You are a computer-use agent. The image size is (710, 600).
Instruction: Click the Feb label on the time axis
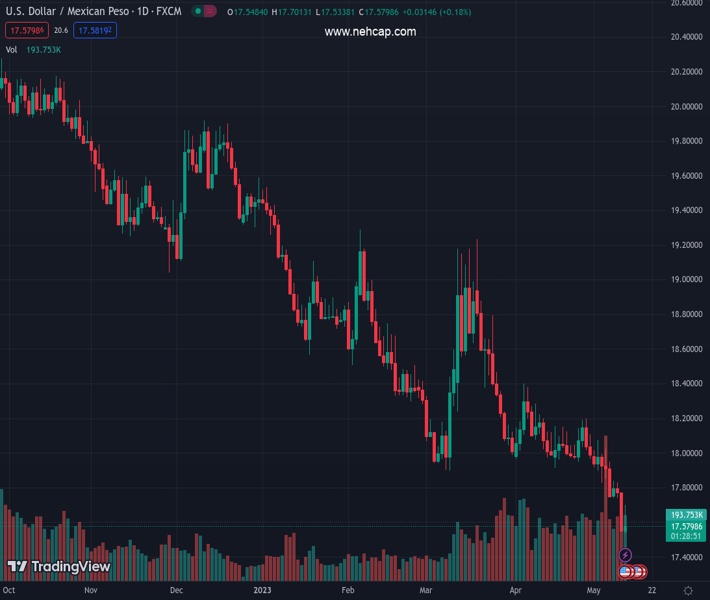click(348, 590)
